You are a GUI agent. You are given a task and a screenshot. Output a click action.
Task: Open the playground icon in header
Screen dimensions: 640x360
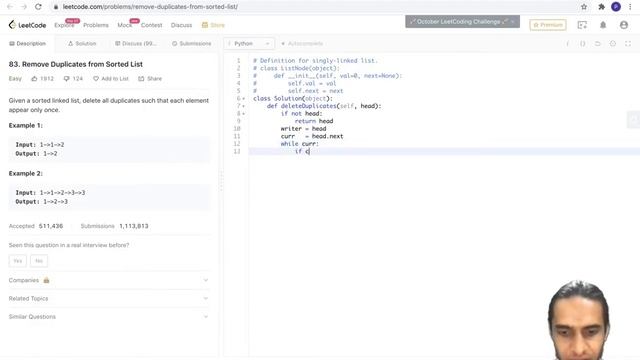(x=582, y=25)
